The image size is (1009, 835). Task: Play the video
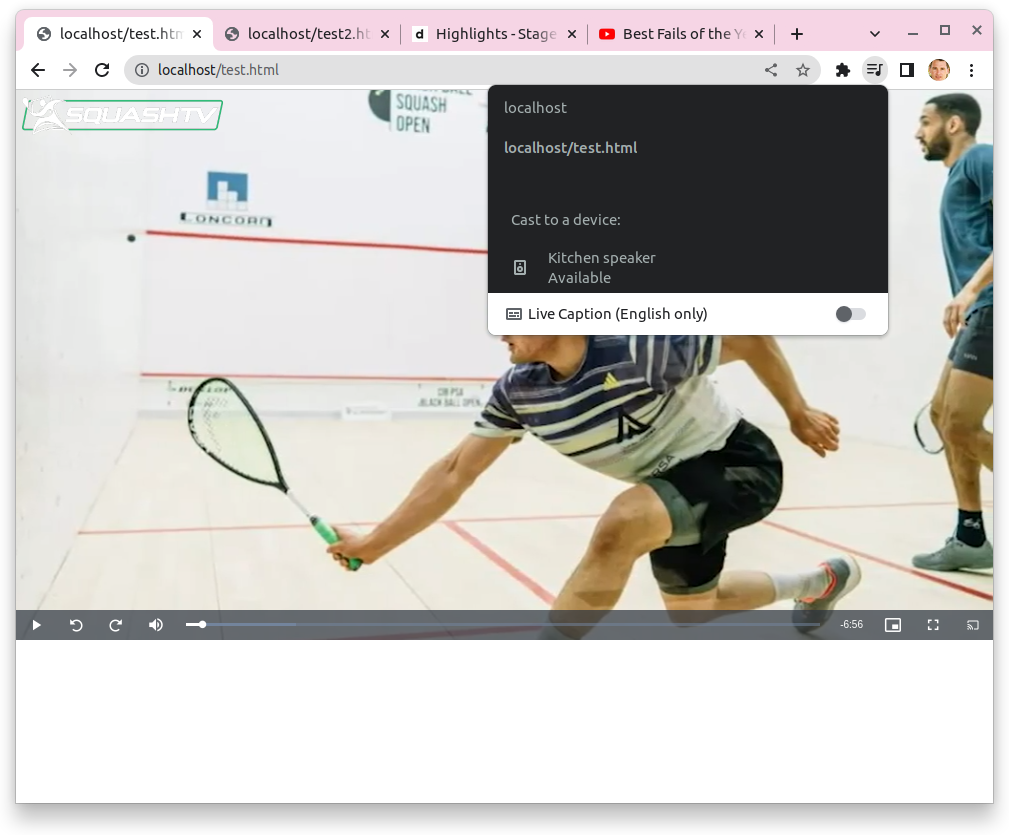click(36, 624)
